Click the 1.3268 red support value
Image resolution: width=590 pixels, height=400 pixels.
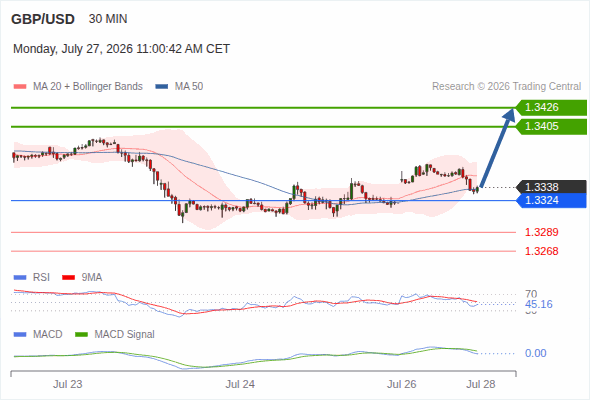pos(541,251)
